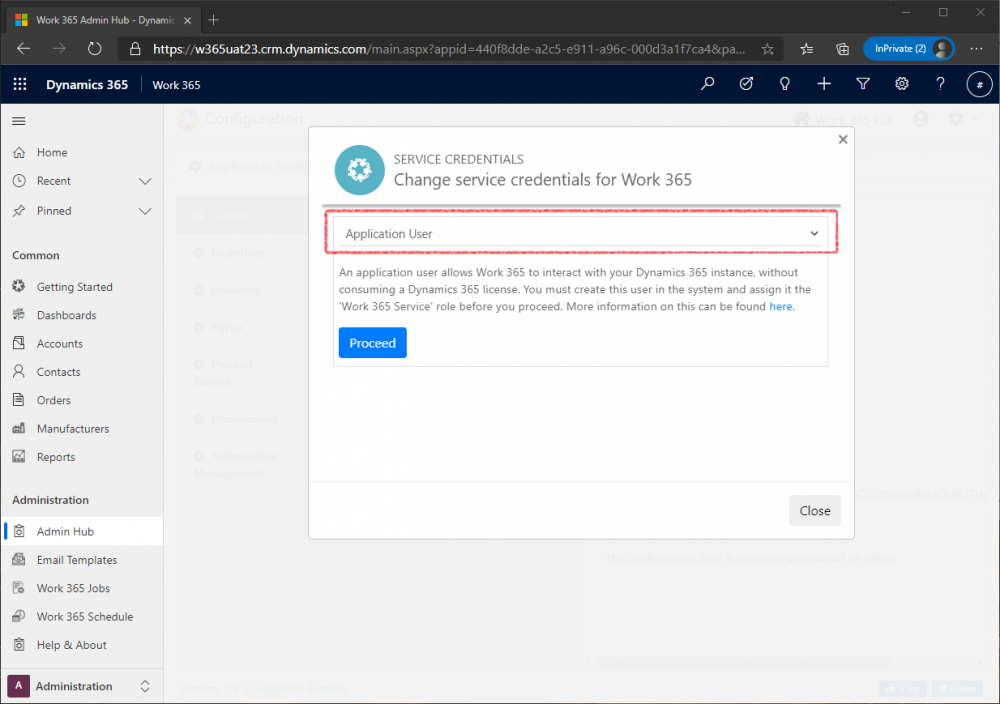Click the search magnifier icon in header
The image size is (1000, 704).
pyautogui.click(x=707, y=84)
